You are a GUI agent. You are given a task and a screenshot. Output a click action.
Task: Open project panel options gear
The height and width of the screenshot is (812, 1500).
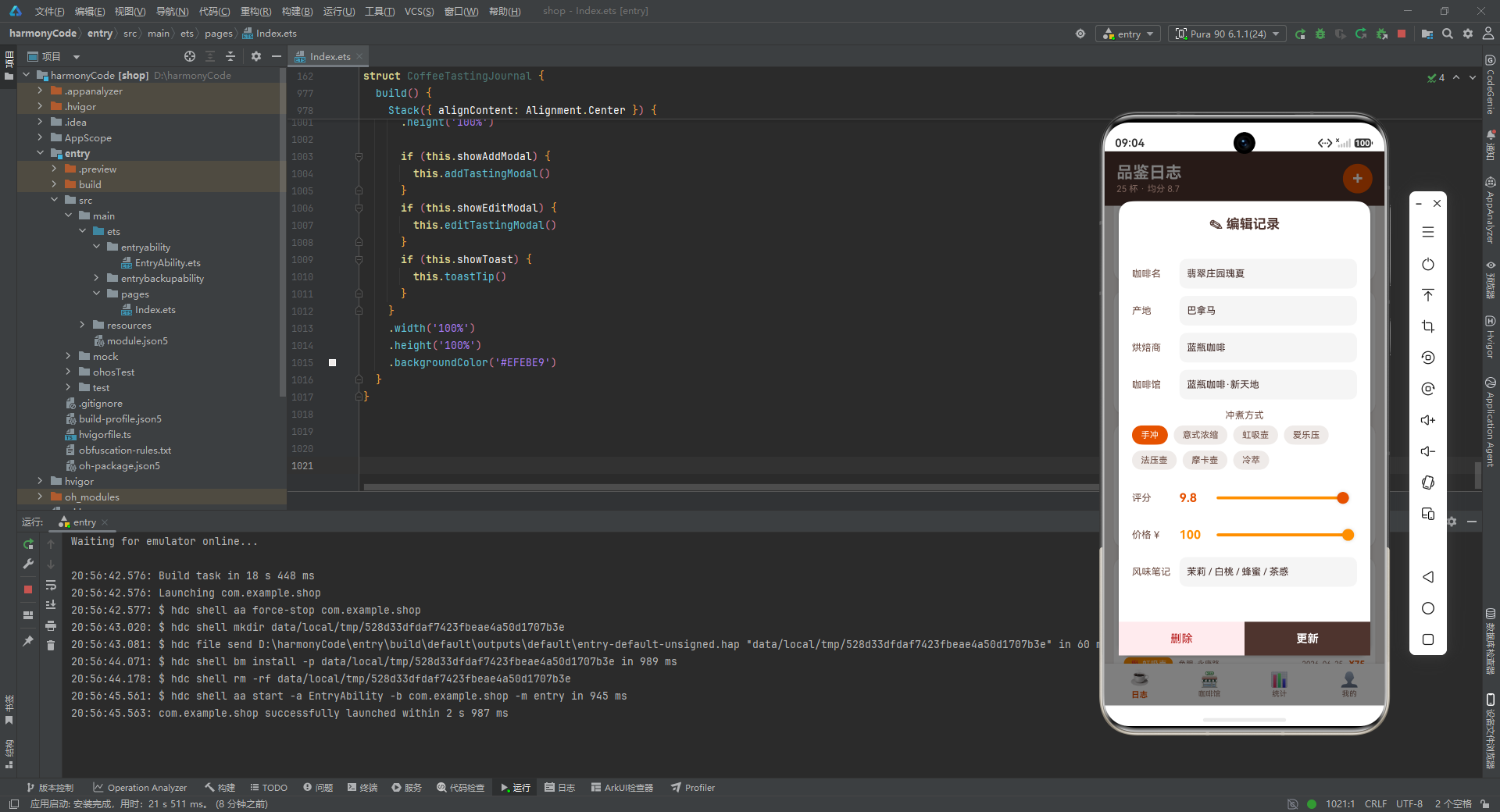click(256, 56)
